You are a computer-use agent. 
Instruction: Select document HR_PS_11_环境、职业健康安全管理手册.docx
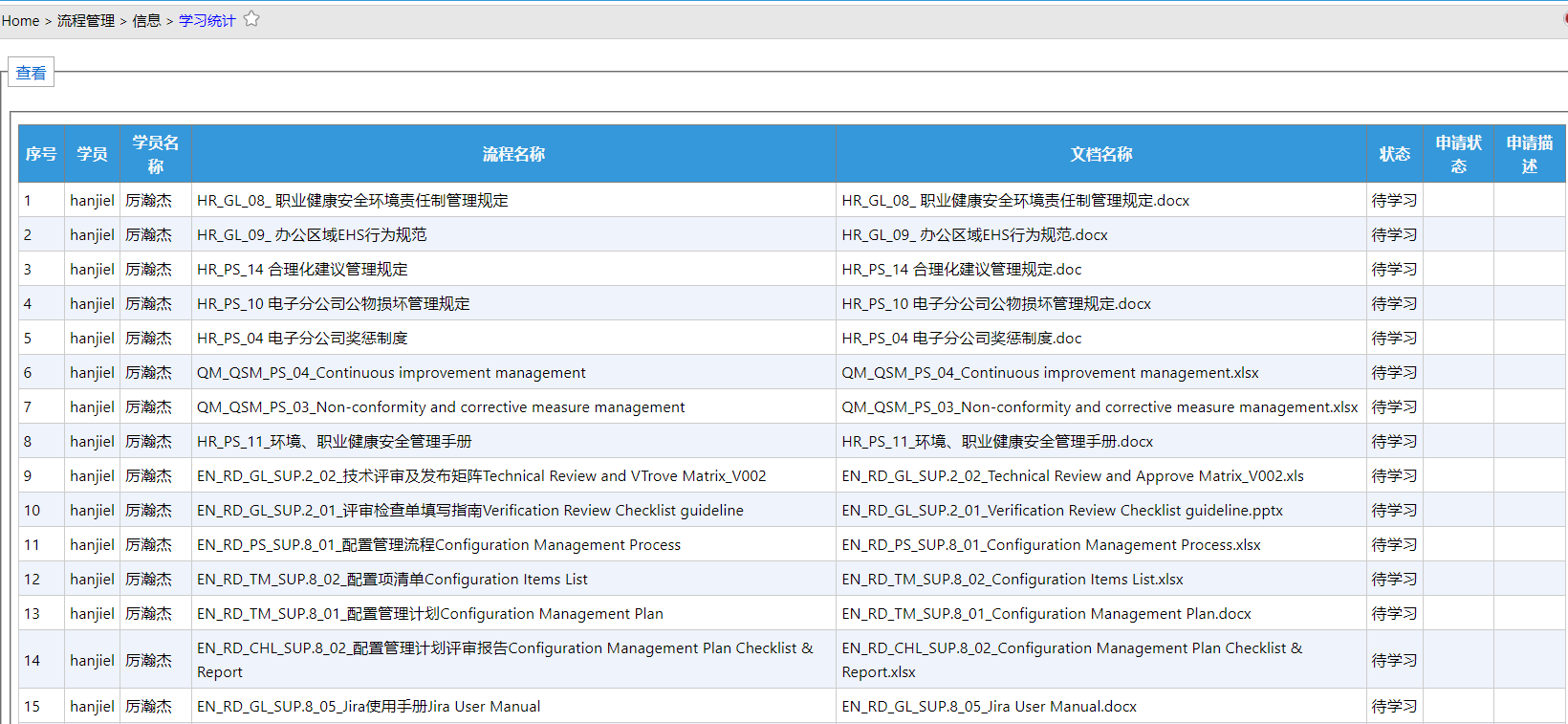[x=997, y=442]
